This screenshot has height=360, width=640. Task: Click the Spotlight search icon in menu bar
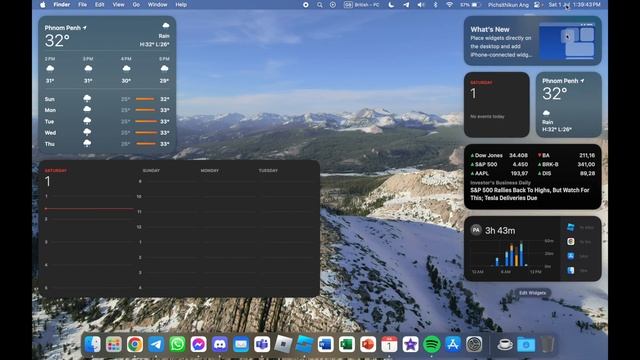pos(320,4)
